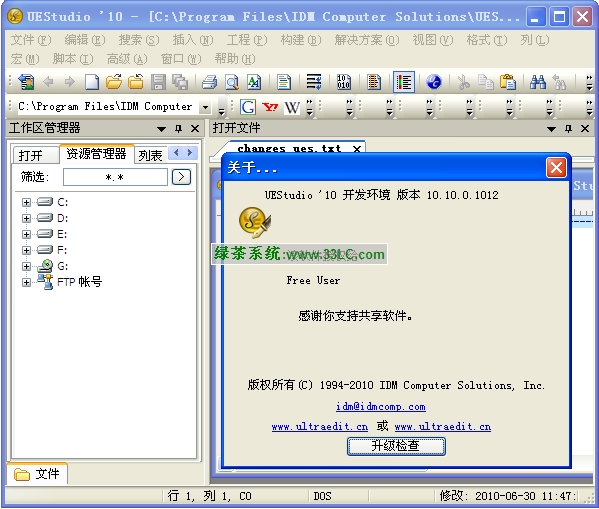Click the New File toolbar icon
This screenshot has width=599, height=509.
(92, 82)
